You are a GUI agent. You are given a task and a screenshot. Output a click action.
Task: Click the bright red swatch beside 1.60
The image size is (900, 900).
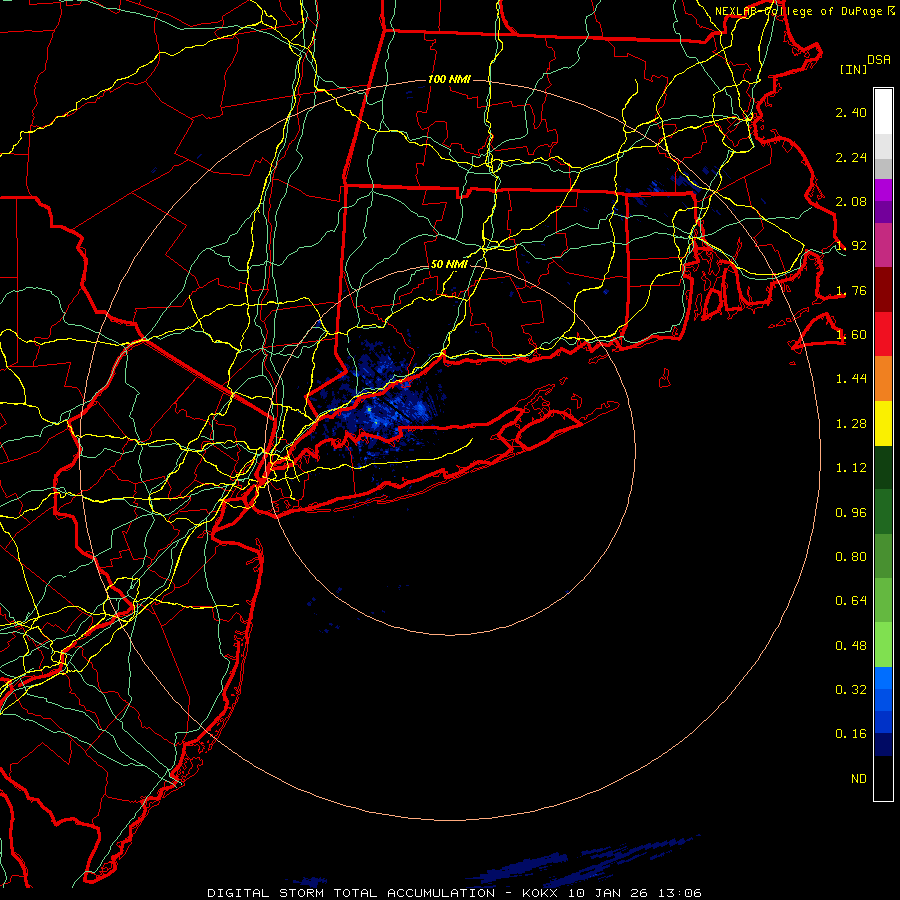pos(883,334)
